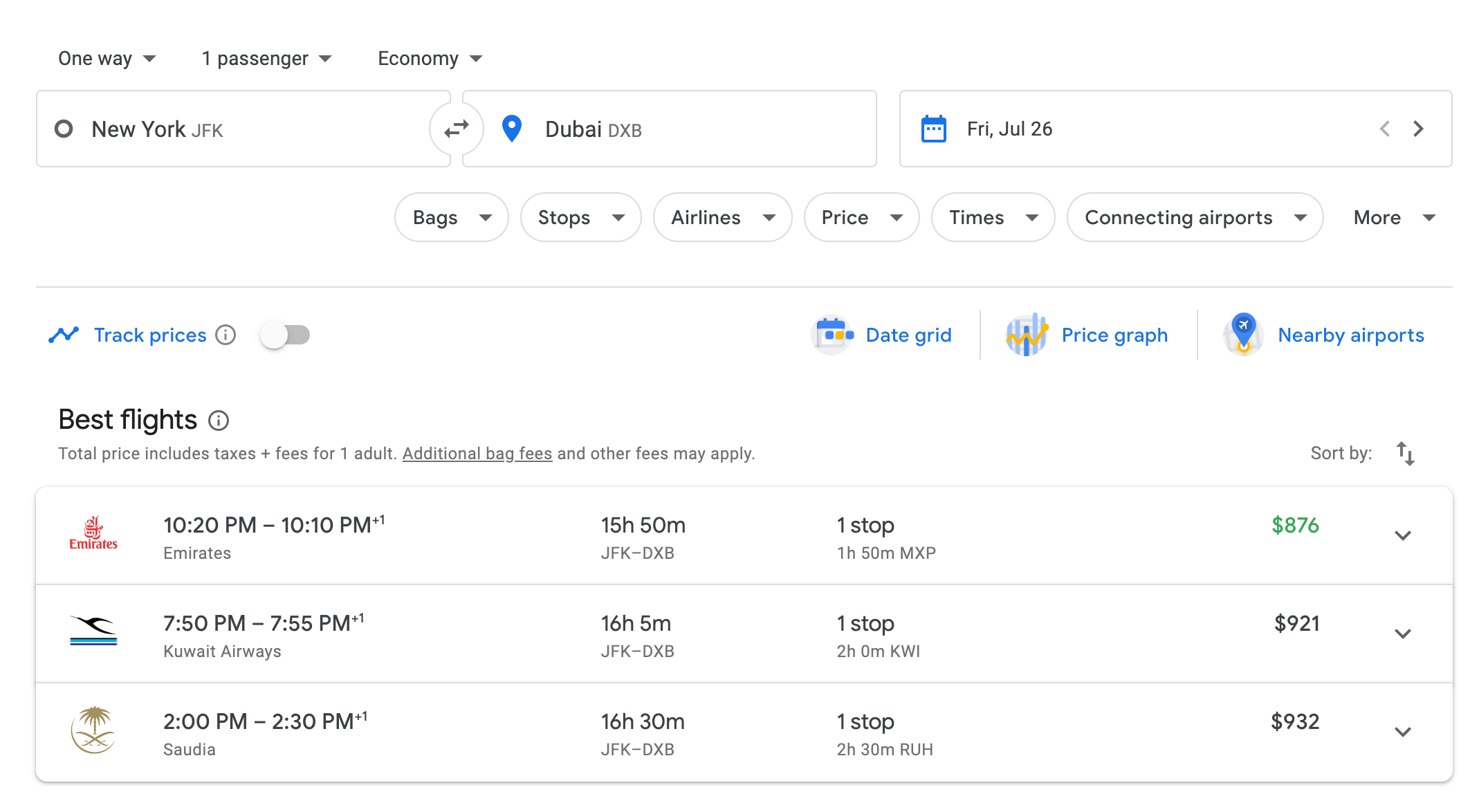Expand the Emirates $876 flight details

click(x=1402, y=535)
